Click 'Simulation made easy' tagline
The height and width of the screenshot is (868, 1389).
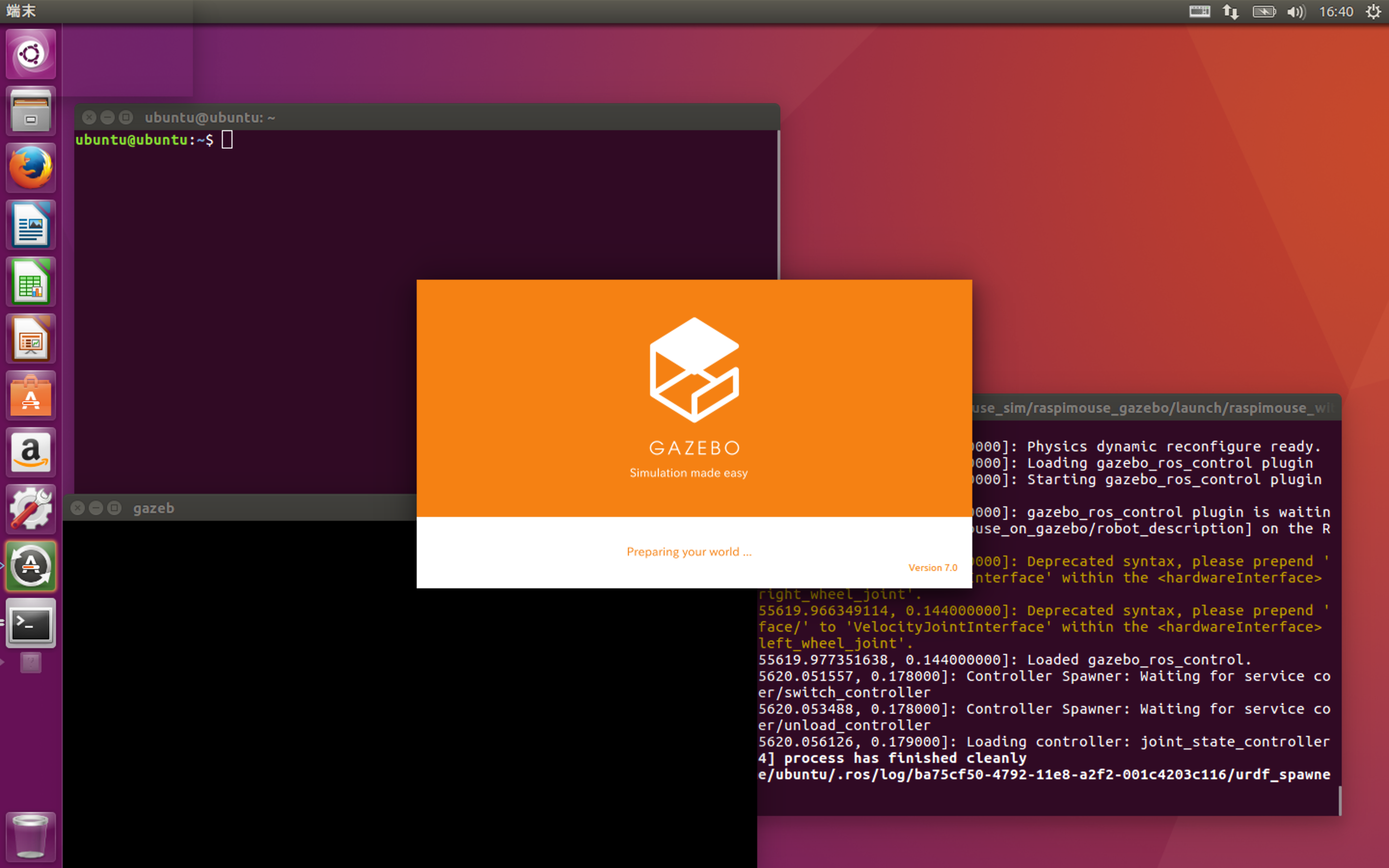688,473
